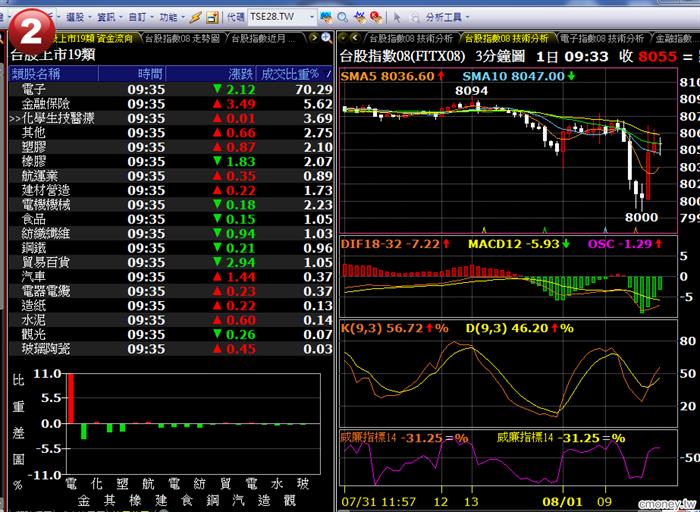
Task: Switch to 上市19類 資金流向 tab
Action: (x=93, y=38)
